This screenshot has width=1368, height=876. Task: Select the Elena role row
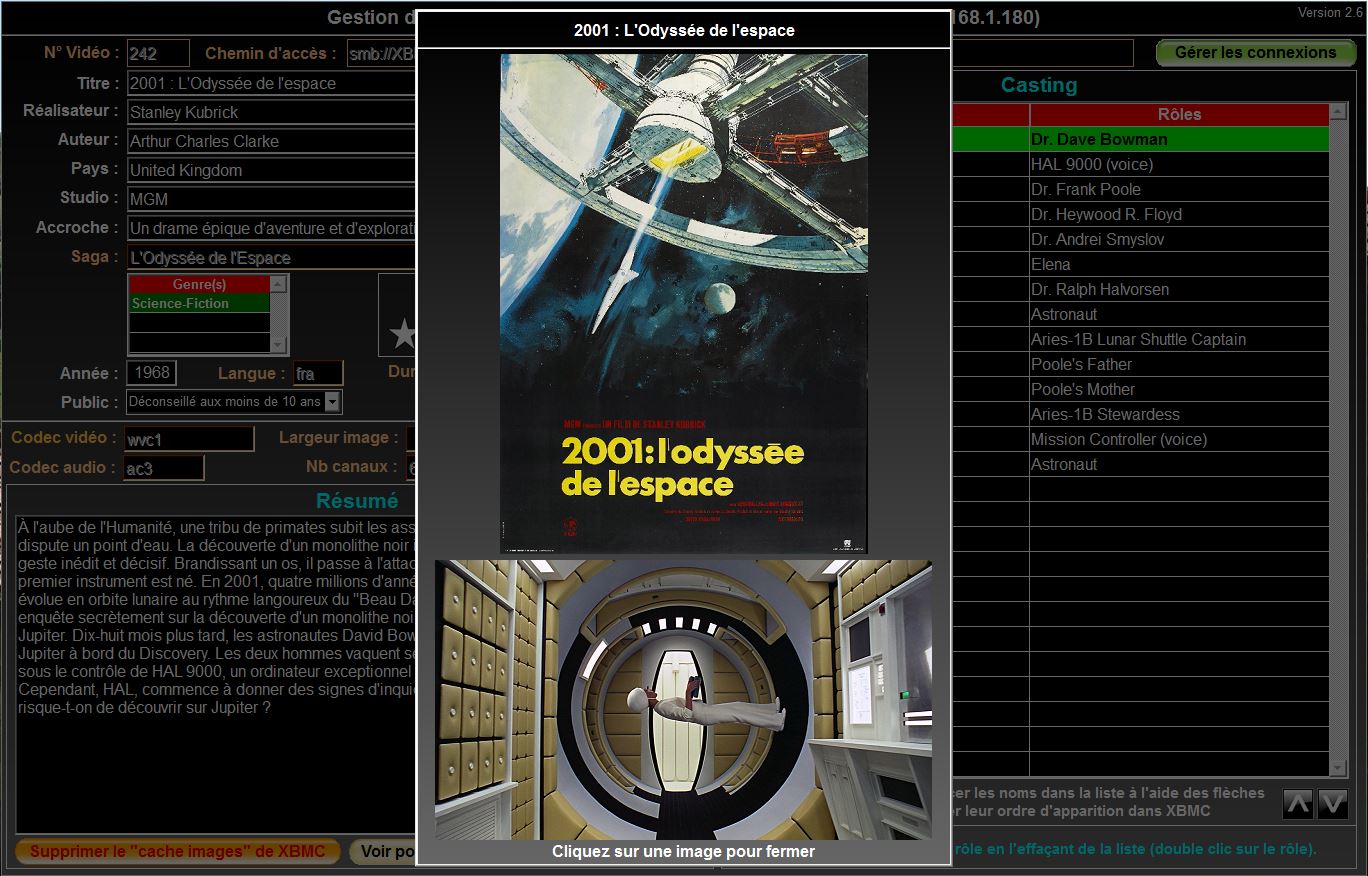coord(1180,264)
